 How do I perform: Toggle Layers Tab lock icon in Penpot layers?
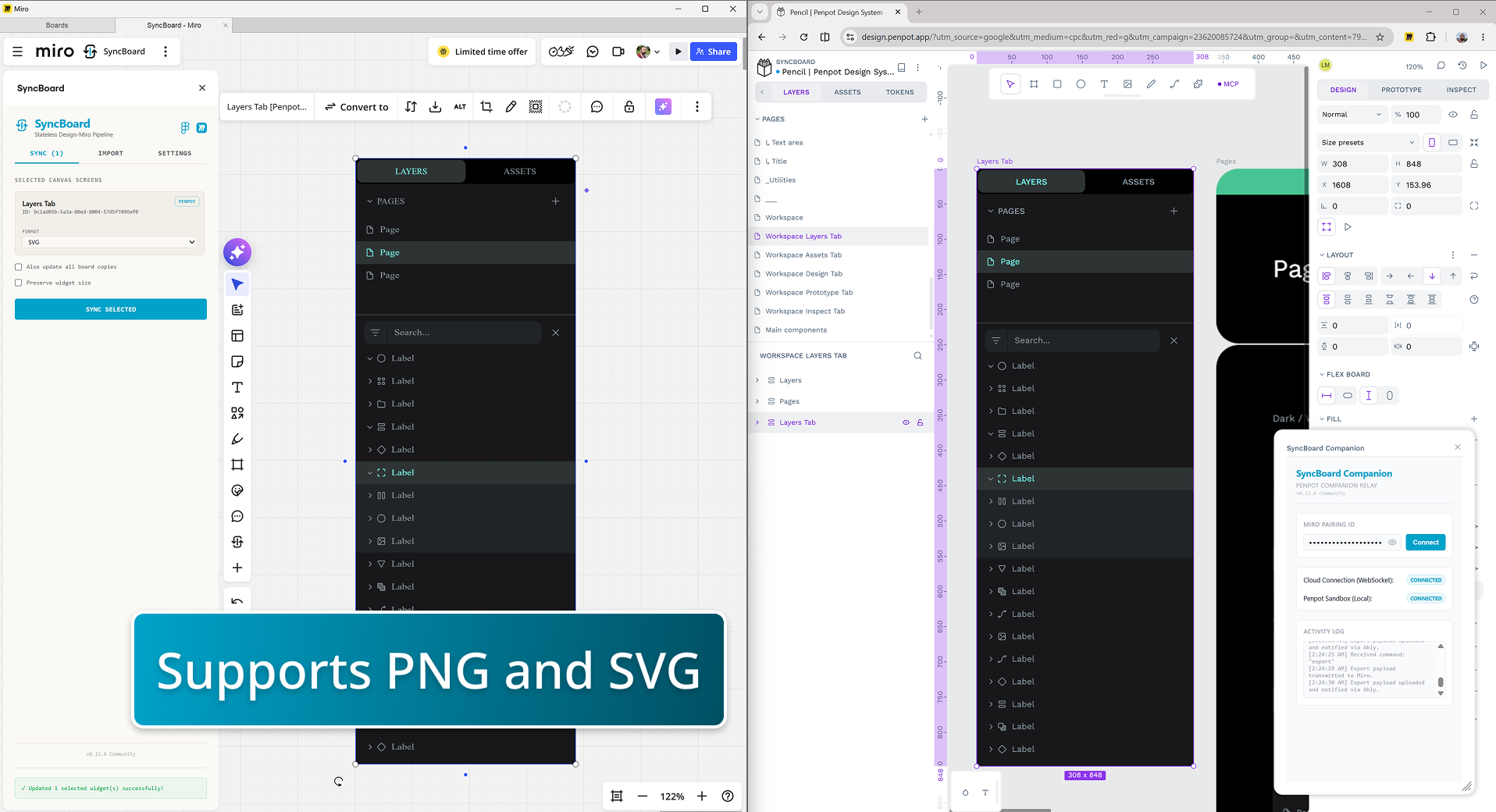[x=920, y=422]
